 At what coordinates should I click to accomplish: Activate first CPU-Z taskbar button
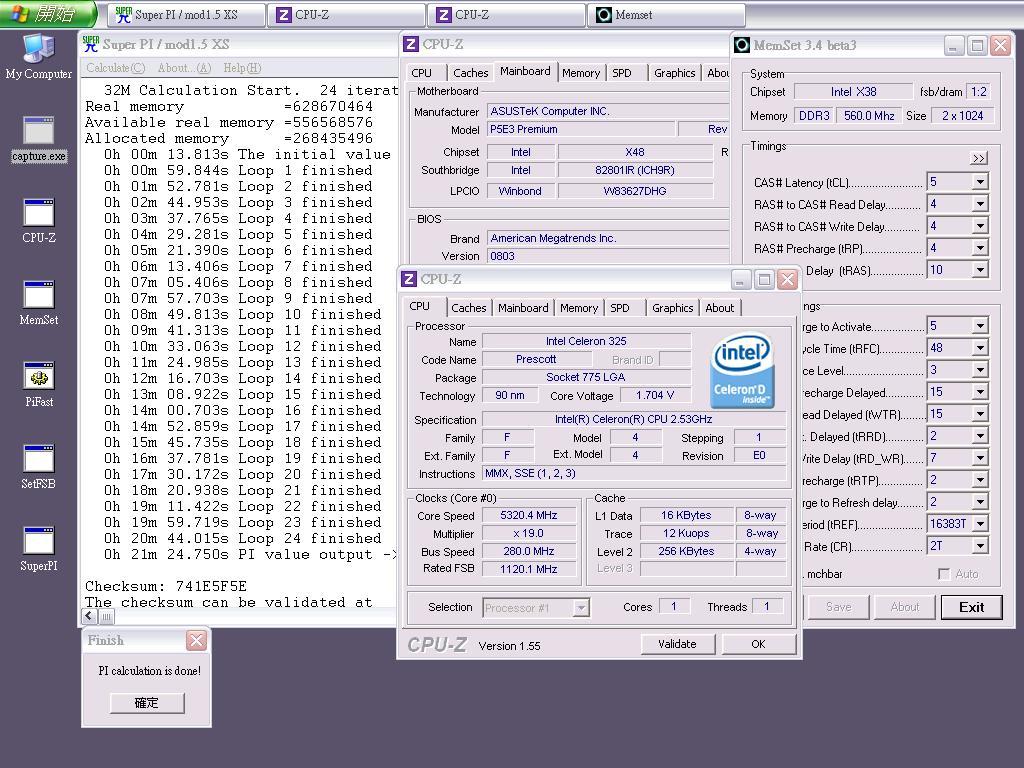pyautogui.click(x=346, y=14)
